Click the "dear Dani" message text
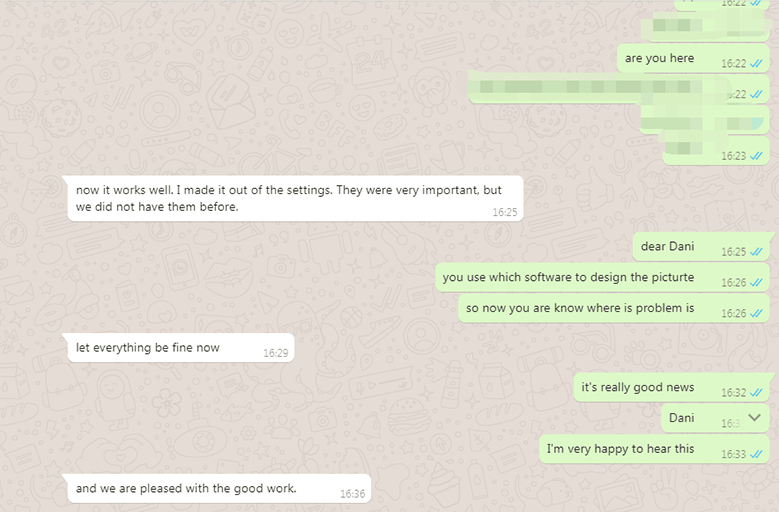Screen dimensions: 779x512 pyautogui.click(x=668, y=247)
